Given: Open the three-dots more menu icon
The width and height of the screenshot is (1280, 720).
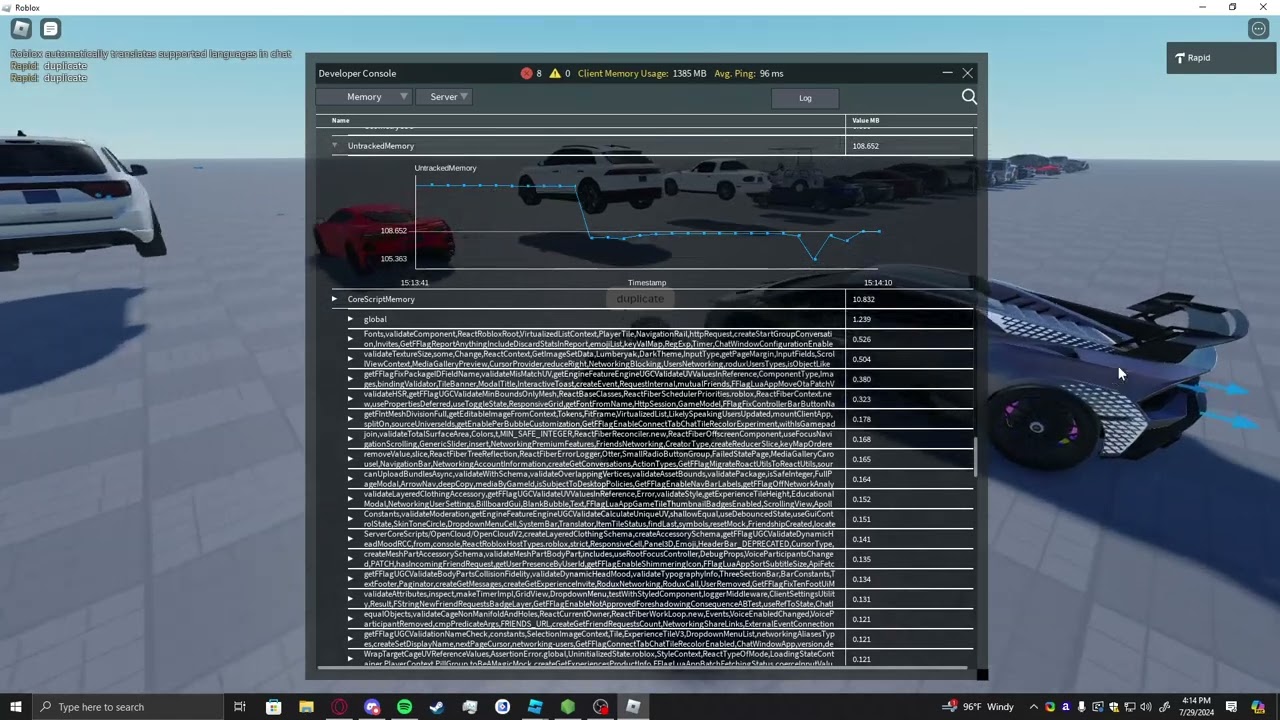Looking at the screenshot, I should pos(1259,29).
